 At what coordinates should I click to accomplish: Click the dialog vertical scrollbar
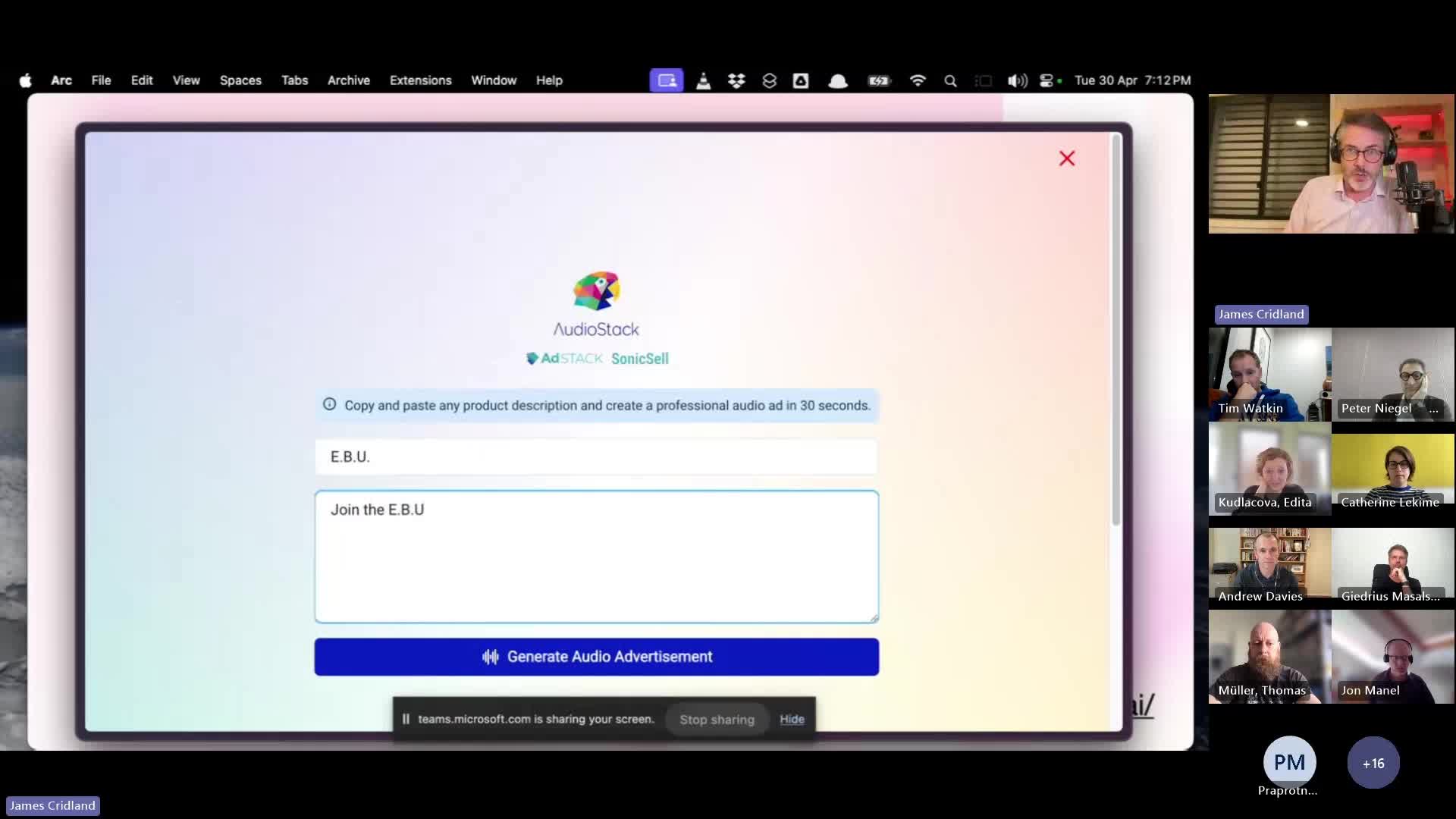(x=1116, y=330)
